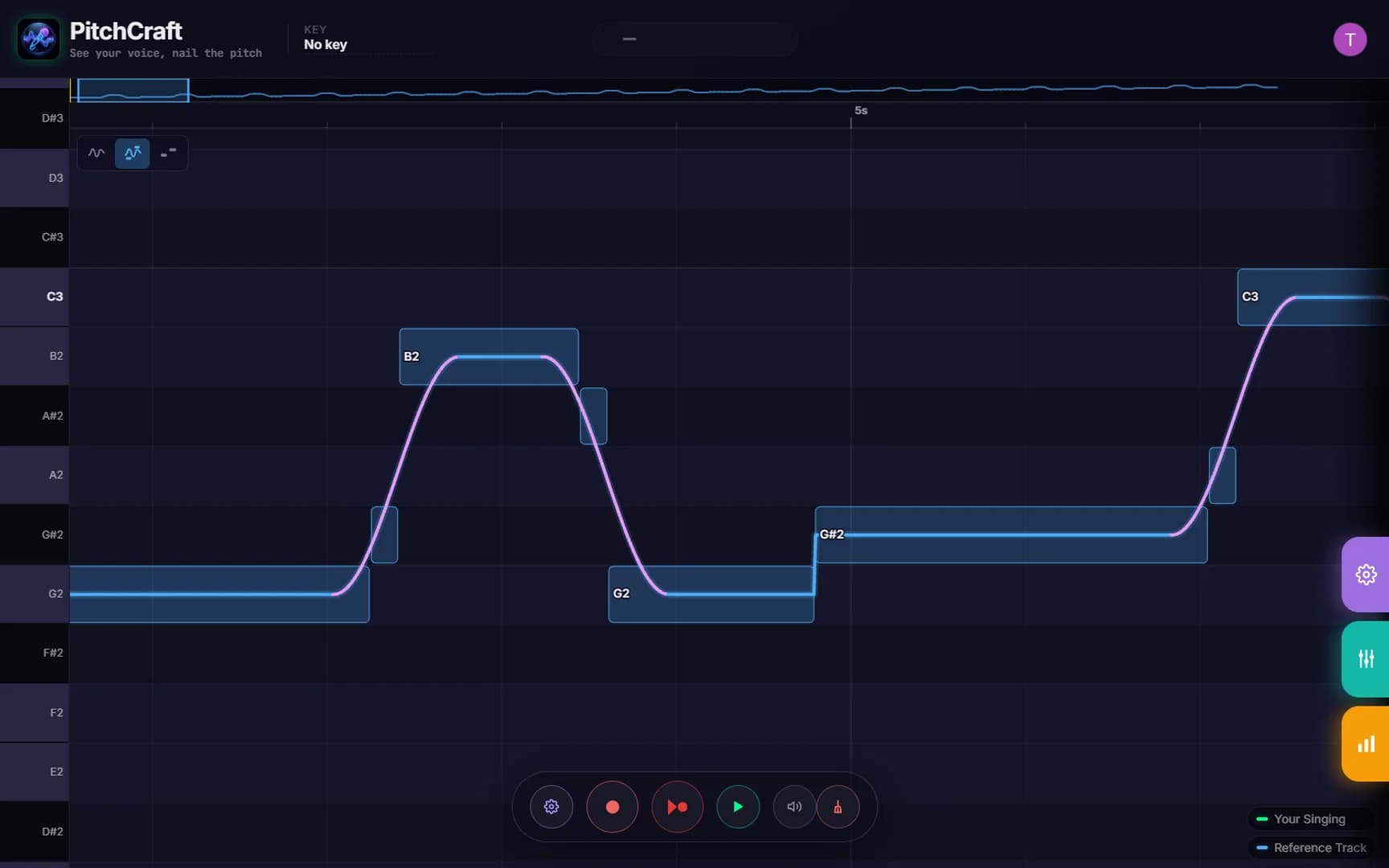
Task: Click the F#2 piano key
Action: [x=34, y=653]
